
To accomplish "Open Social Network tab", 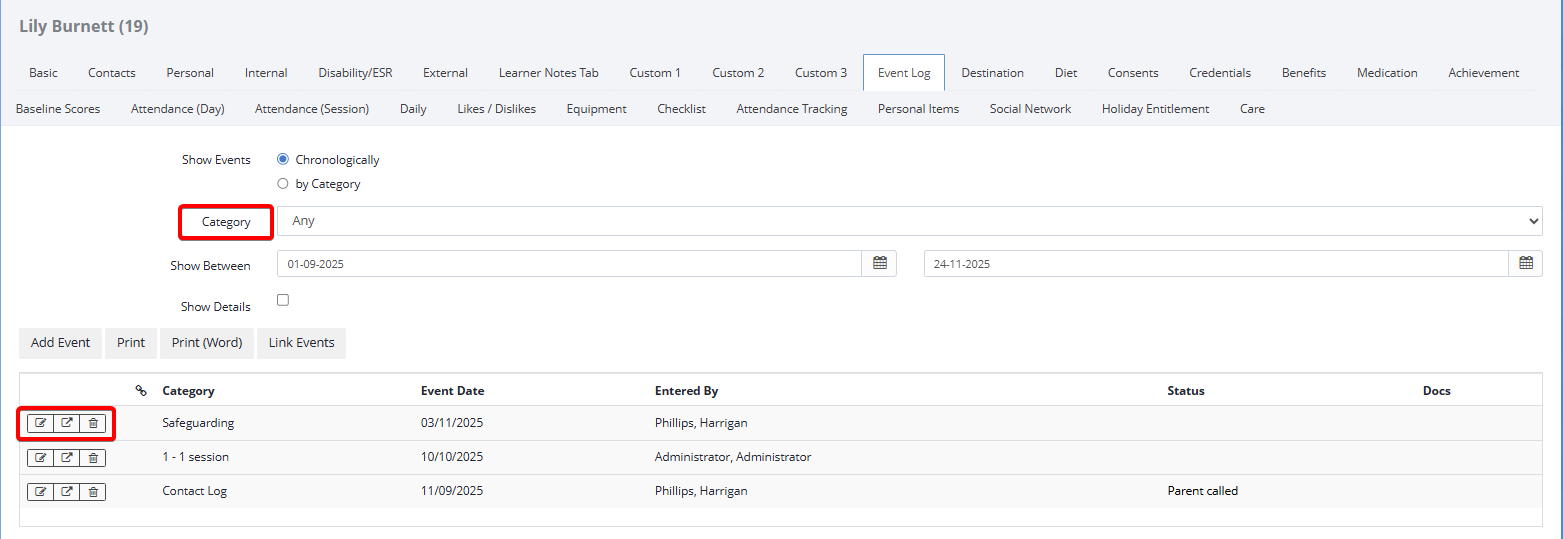I will [x=1030, y=109].
